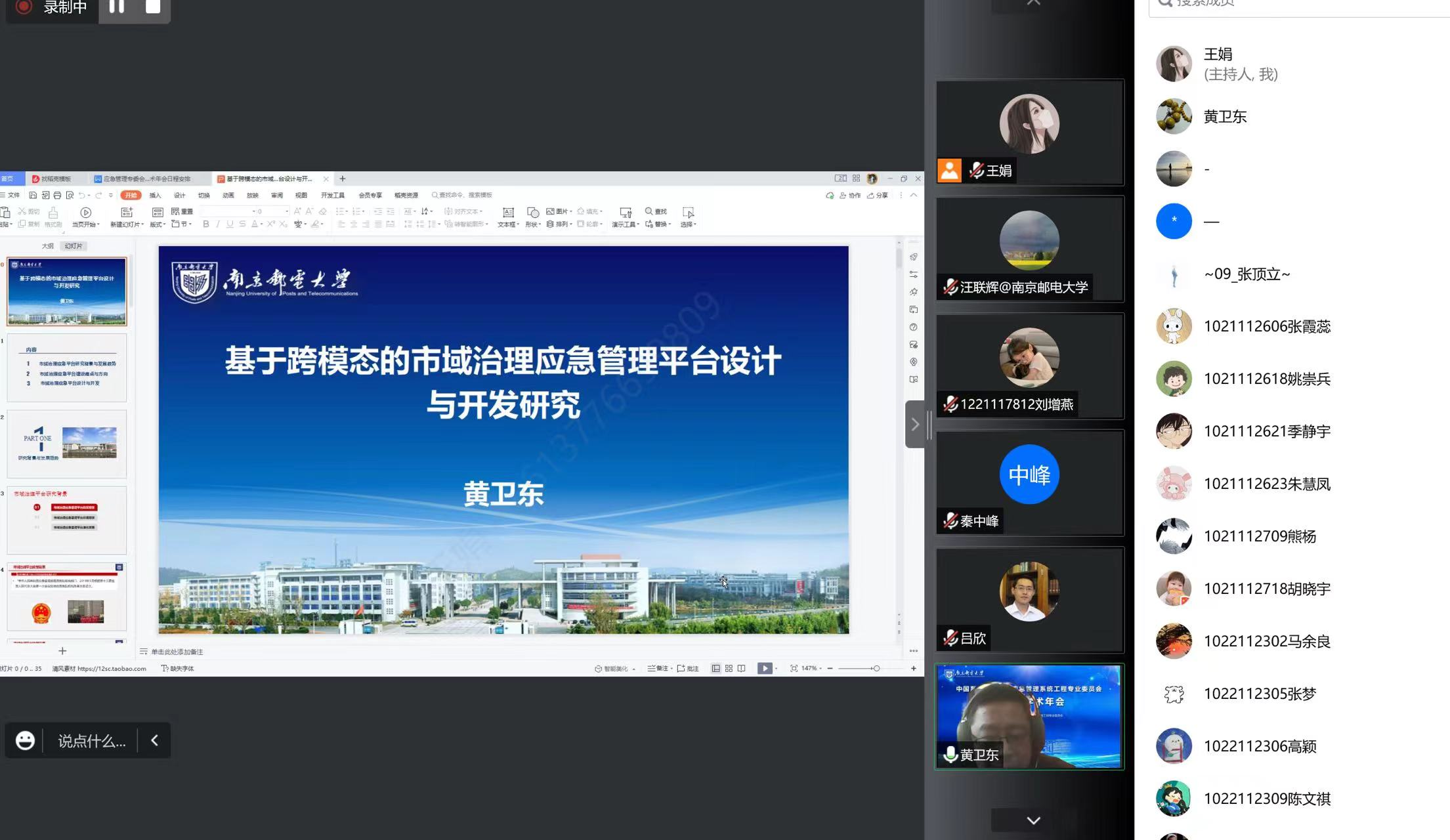Click the 形状 shapes tool icon
Viewport: 1450px width, 840px height.
coord(533,213)
